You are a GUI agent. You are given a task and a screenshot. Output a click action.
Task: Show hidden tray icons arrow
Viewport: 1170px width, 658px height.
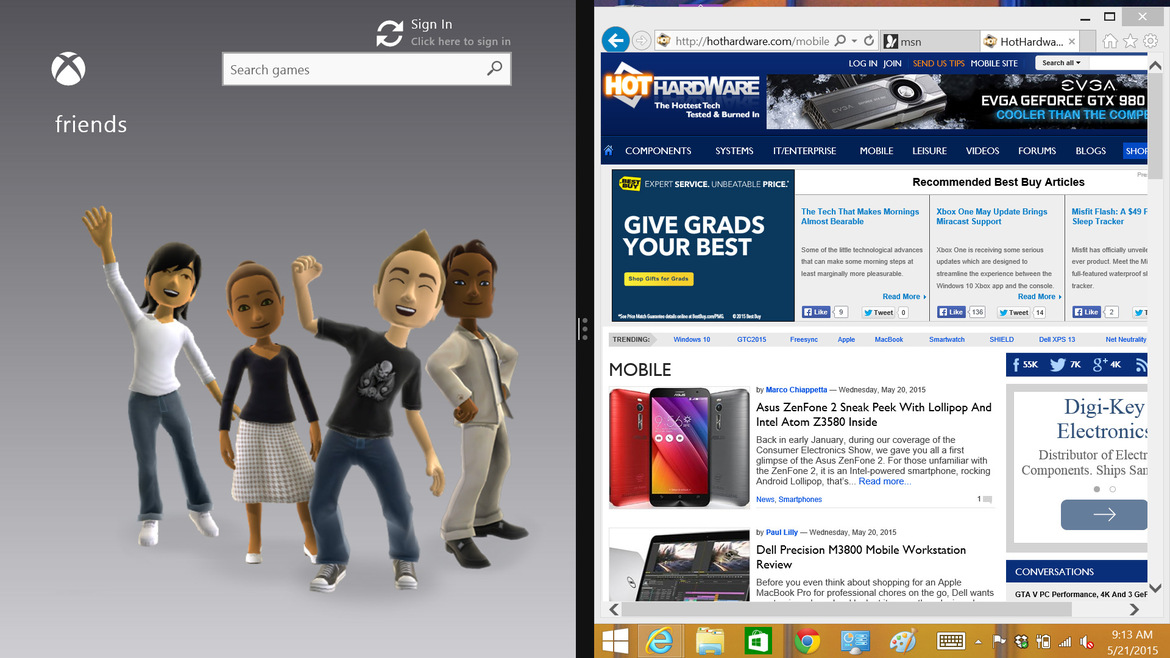(x=978, y=642)
